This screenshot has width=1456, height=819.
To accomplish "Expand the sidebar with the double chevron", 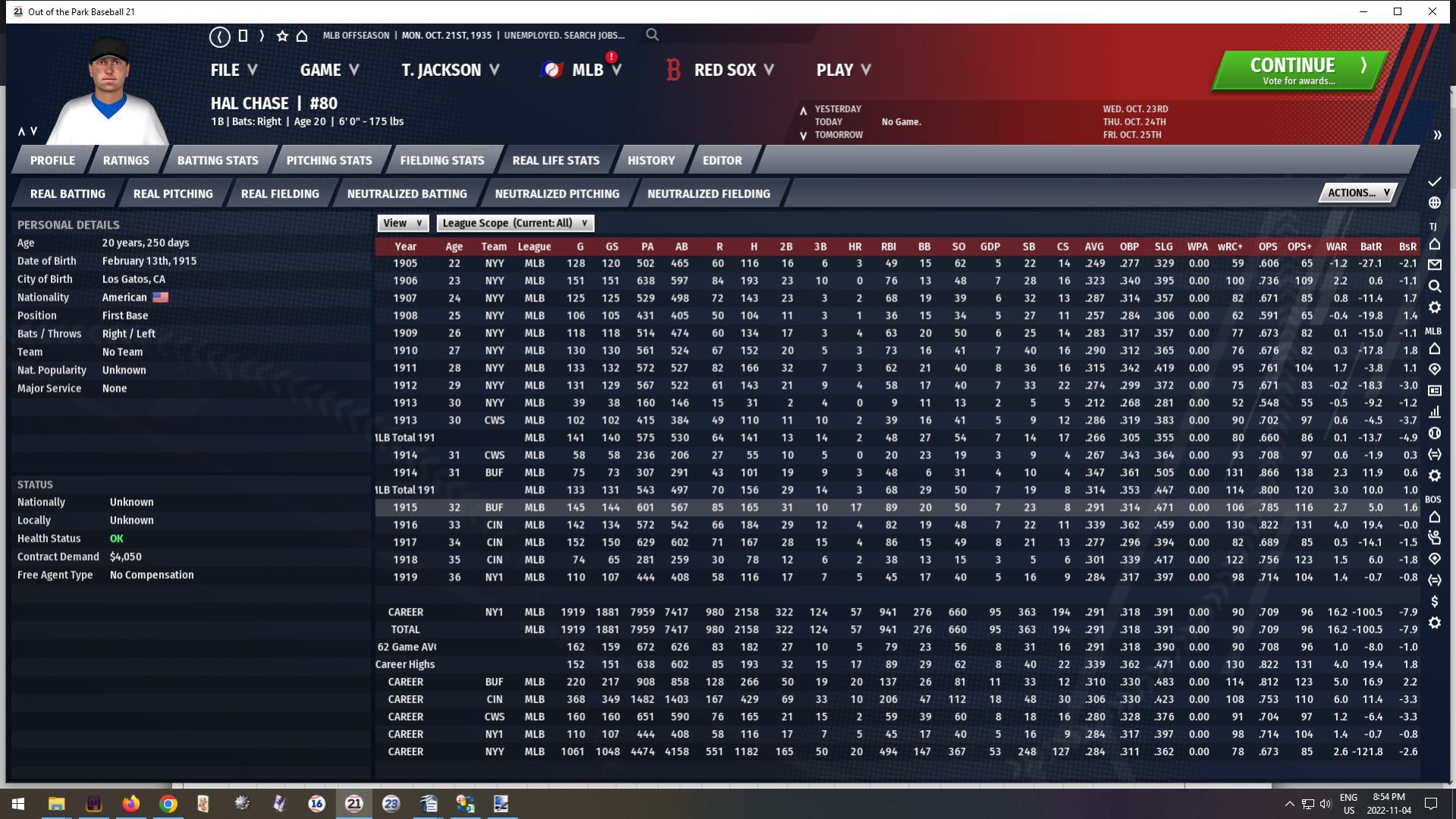I will click(x=1437, y=135).
